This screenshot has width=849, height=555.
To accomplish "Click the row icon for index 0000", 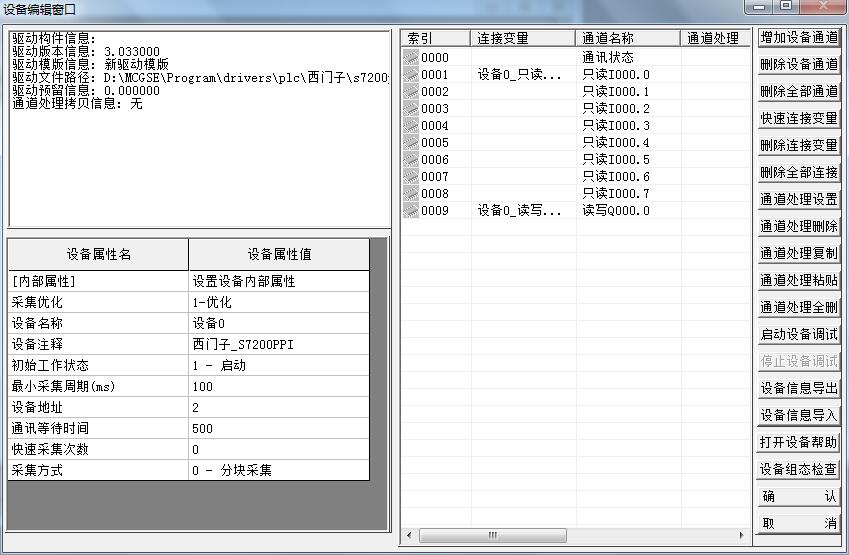I will pos(411,58).
